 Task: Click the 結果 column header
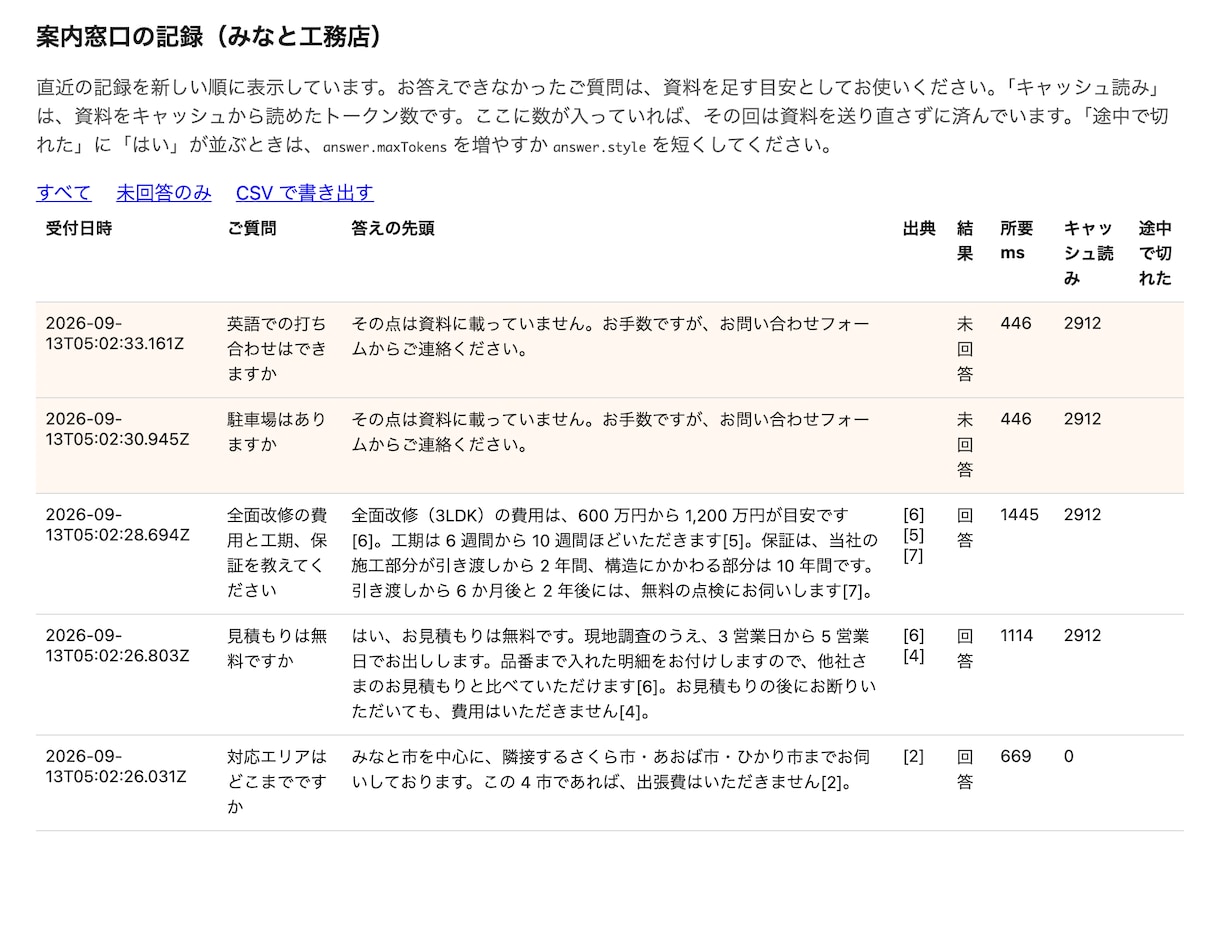tap(965, 241)
